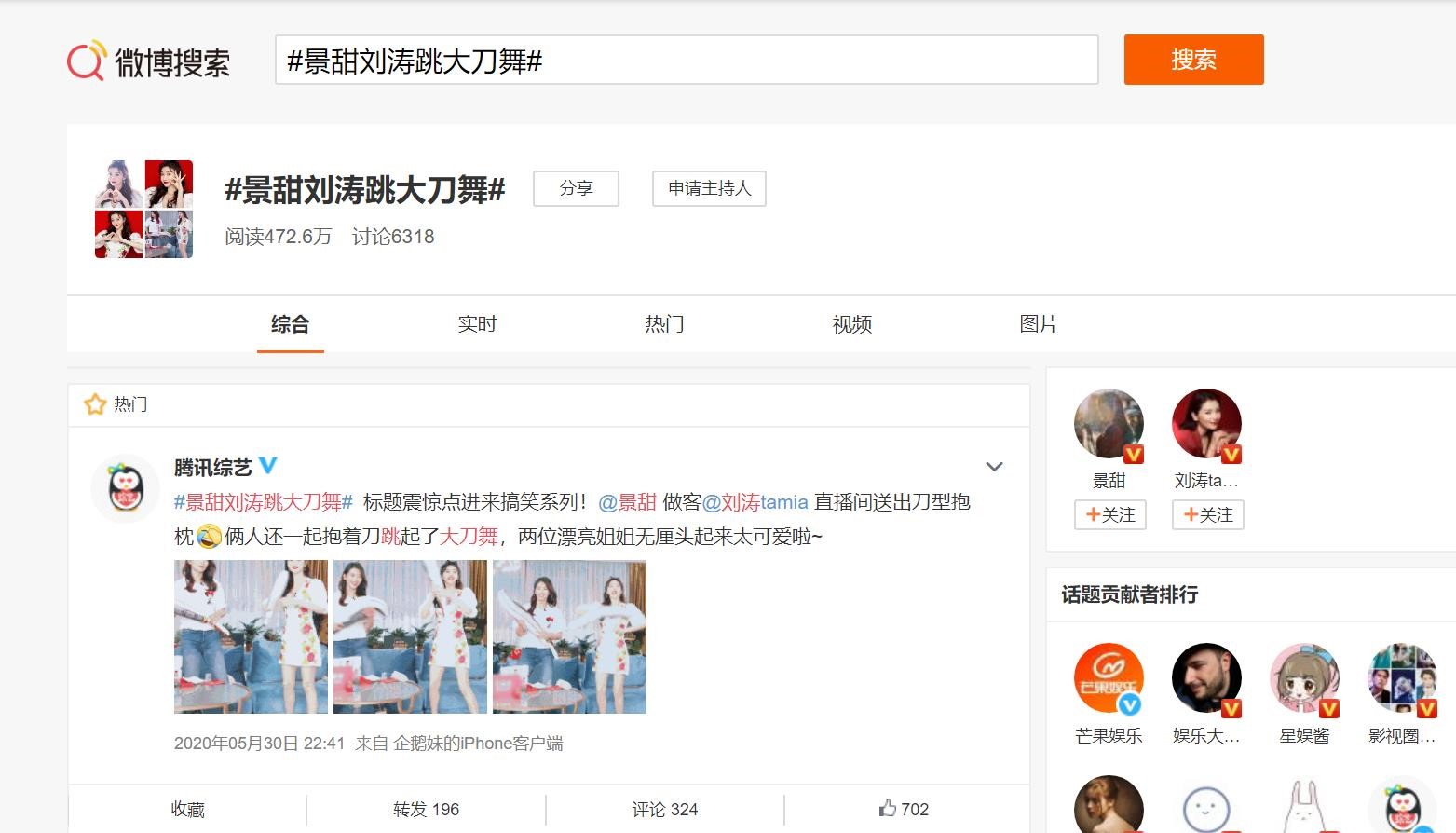Switch to the 热门 tab
The height and width of the screenshot is (833, 1456).
tap(664, 324)
